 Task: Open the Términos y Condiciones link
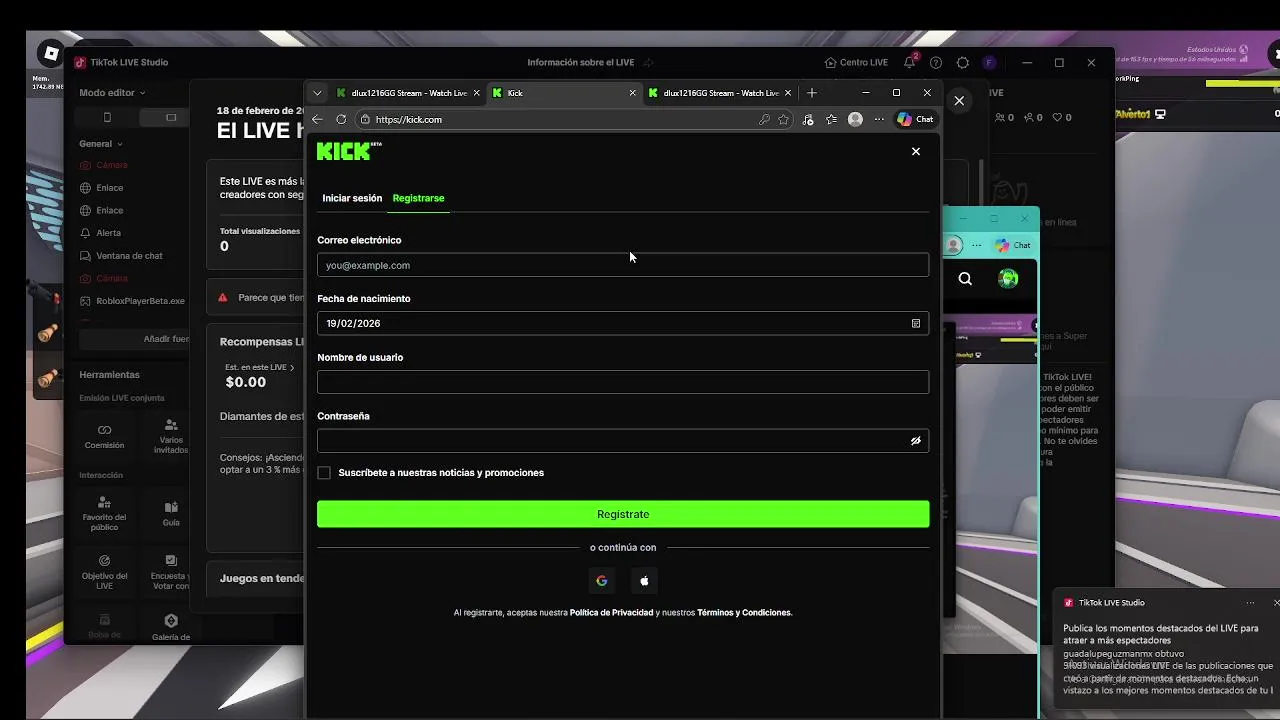click(x=744, y=613)
